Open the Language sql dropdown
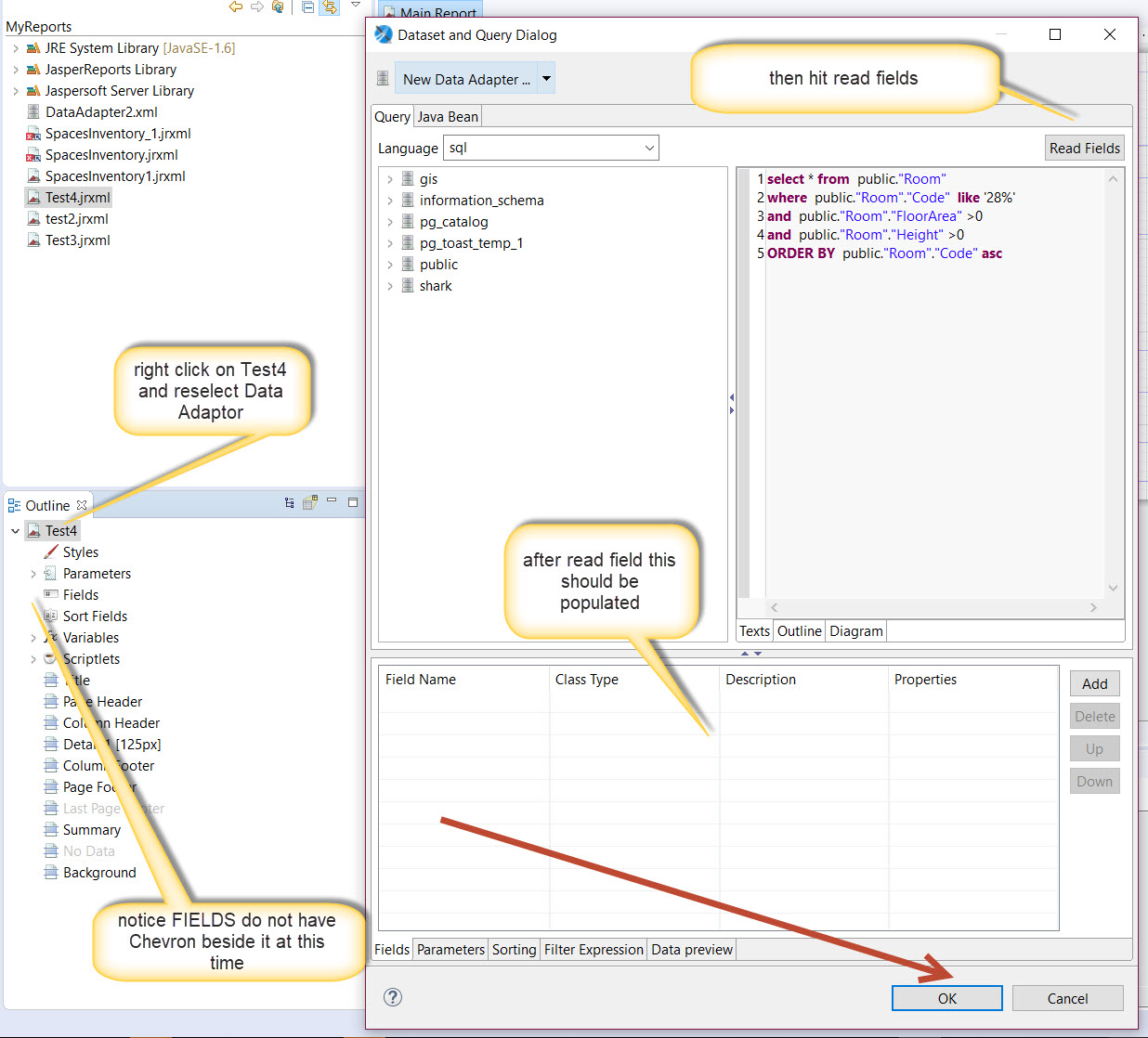The width and height of the screenshot is (1148, 1038). [x=649, y=148]
